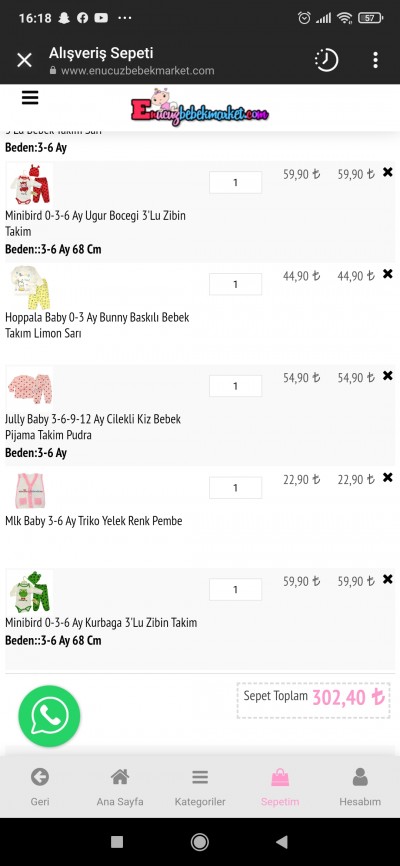The height and width of the screenshot is (866, 400).
Task: Tap the green WhatsApp chat button
Action: click(49, 716)
